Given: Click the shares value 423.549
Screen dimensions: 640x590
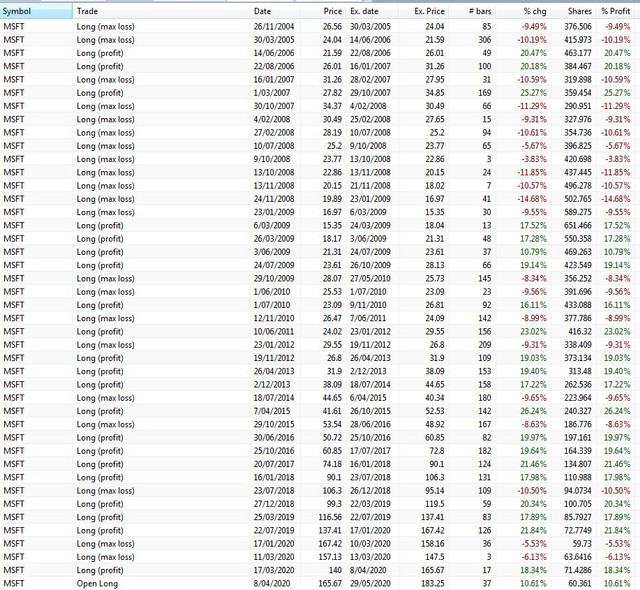Looking at the screenshot, I should [578, 265].
